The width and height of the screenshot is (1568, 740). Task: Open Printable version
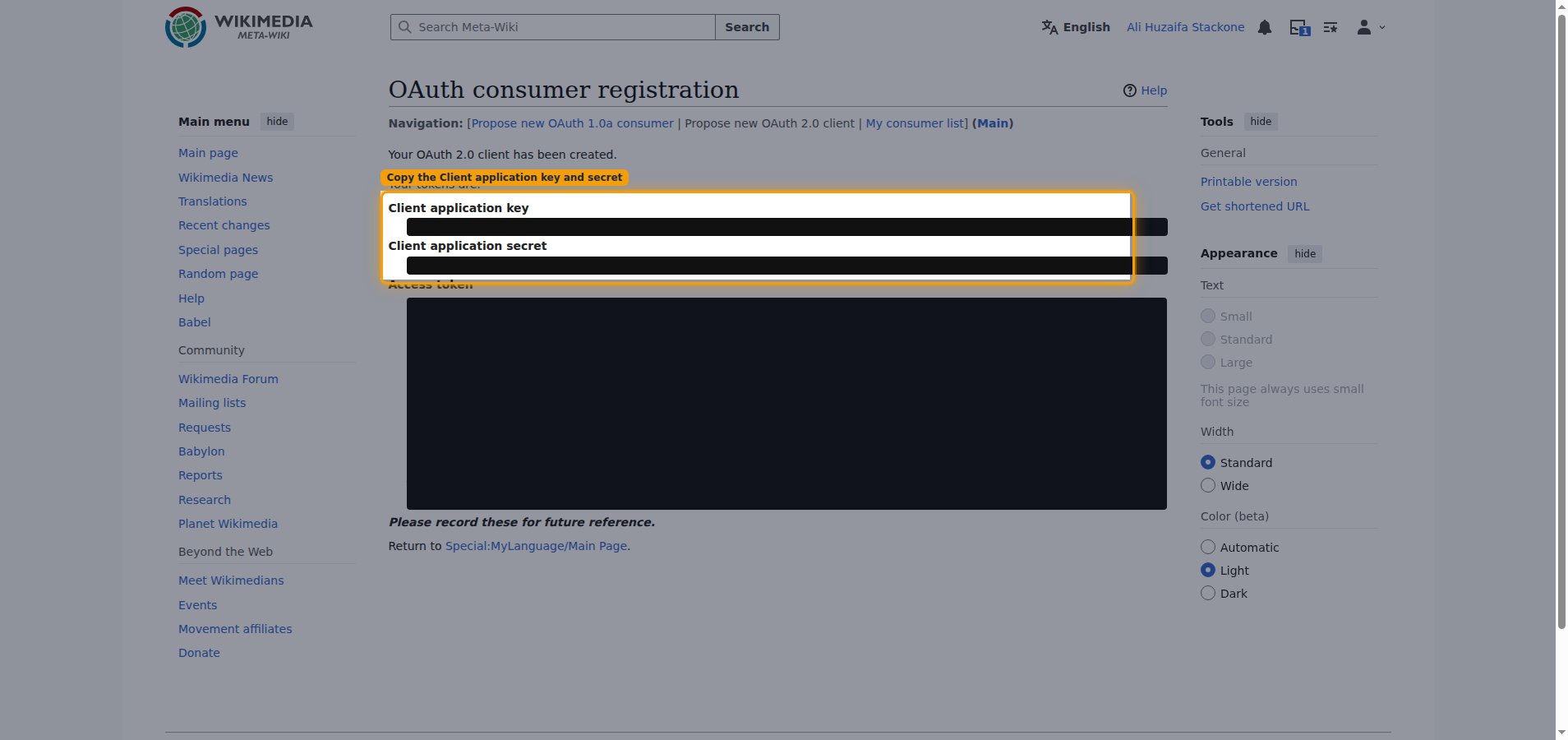1248,182
